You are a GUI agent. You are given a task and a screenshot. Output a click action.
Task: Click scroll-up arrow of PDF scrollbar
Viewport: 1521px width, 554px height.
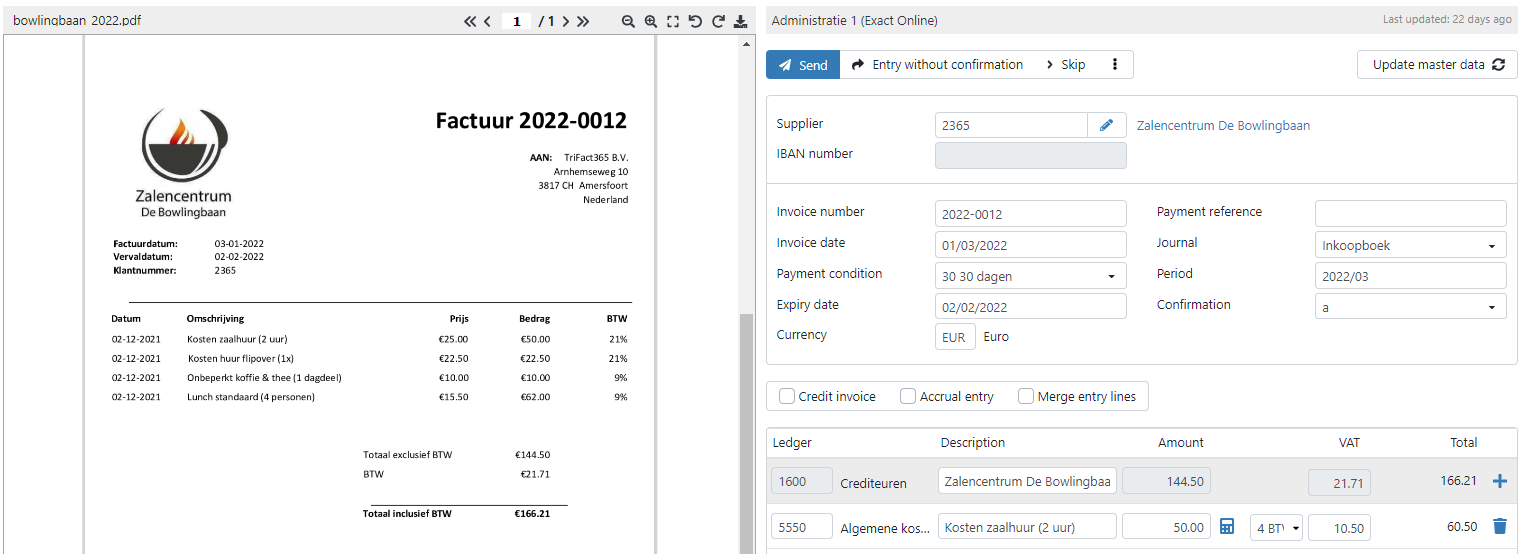coord(746,44)
